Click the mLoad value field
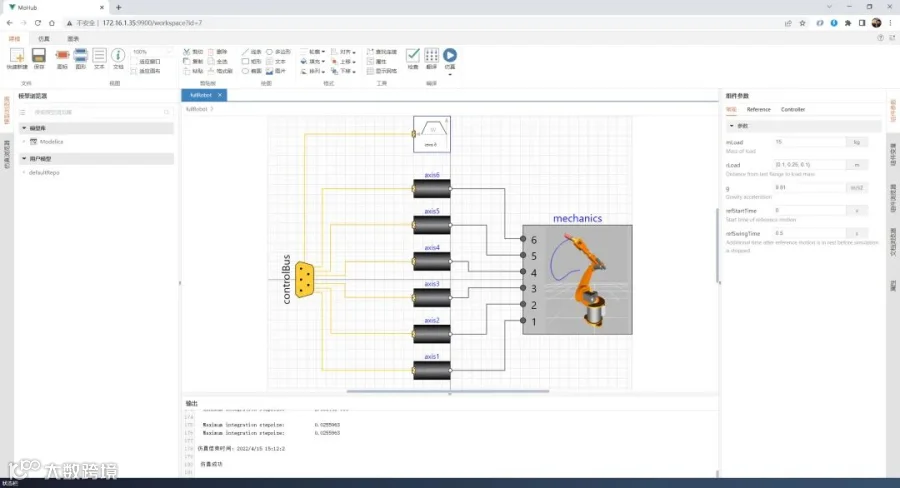 (810, 142)
